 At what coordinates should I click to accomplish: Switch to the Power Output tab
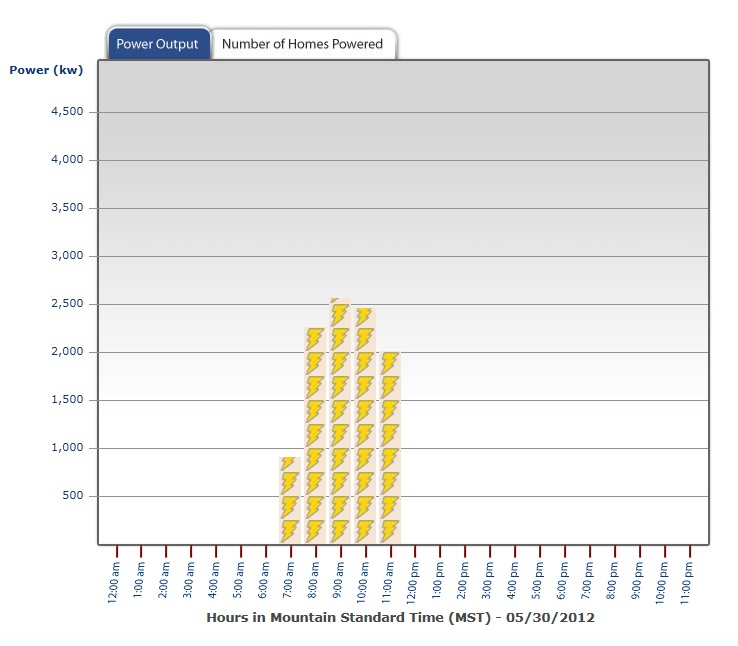pyautogui.click(x=159, y=44)
